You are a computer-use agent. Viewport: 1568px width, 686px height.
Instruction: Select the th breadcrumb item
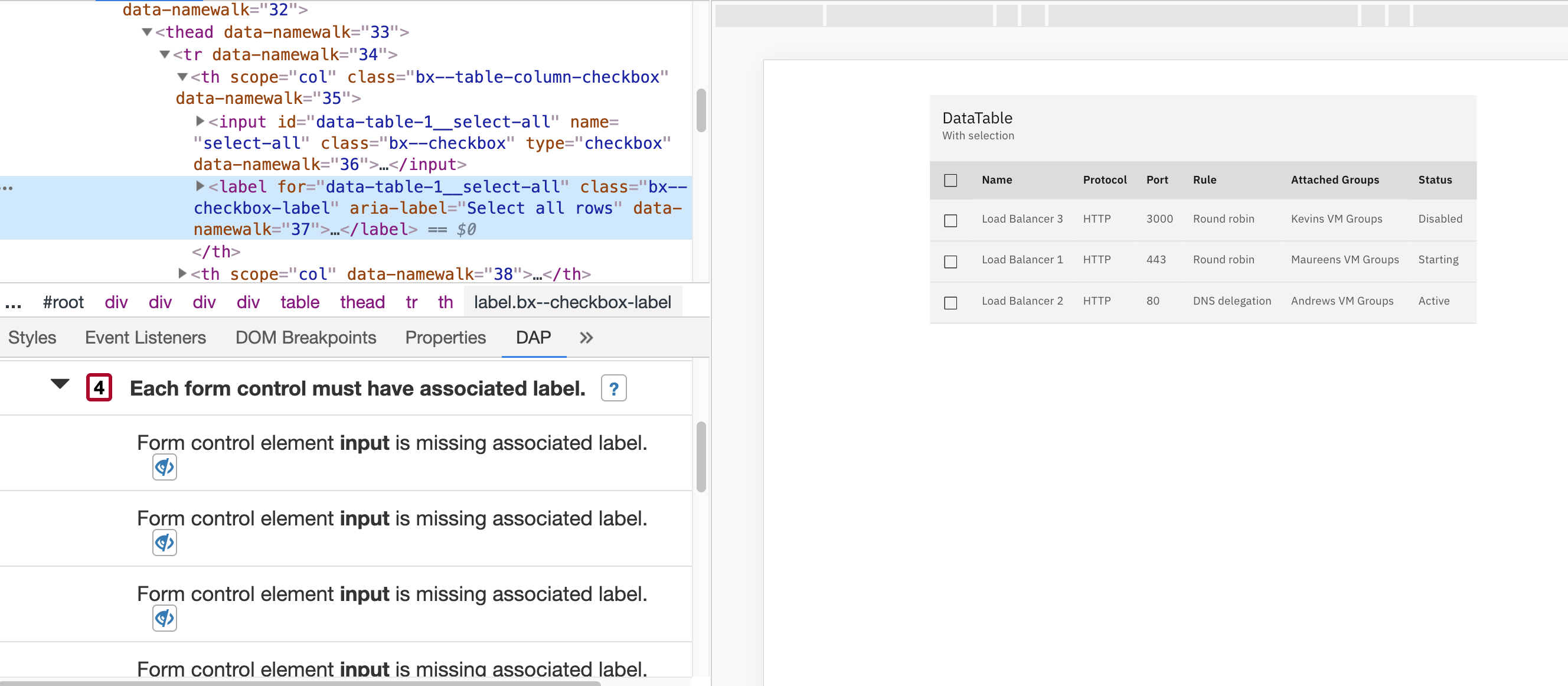point(446,302)
